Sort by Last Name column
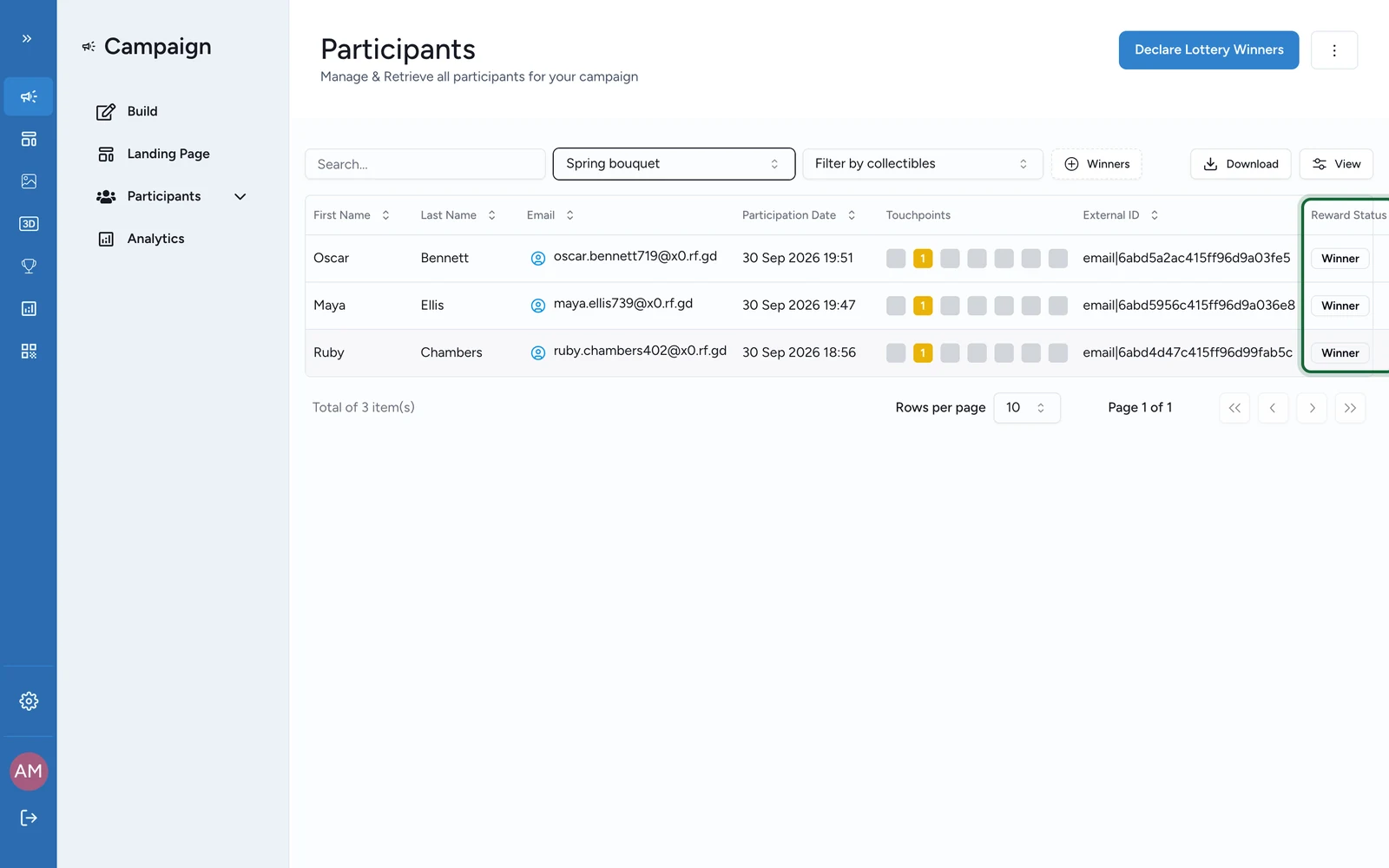Screen dimensions: 1389x868 pos(458,215)
